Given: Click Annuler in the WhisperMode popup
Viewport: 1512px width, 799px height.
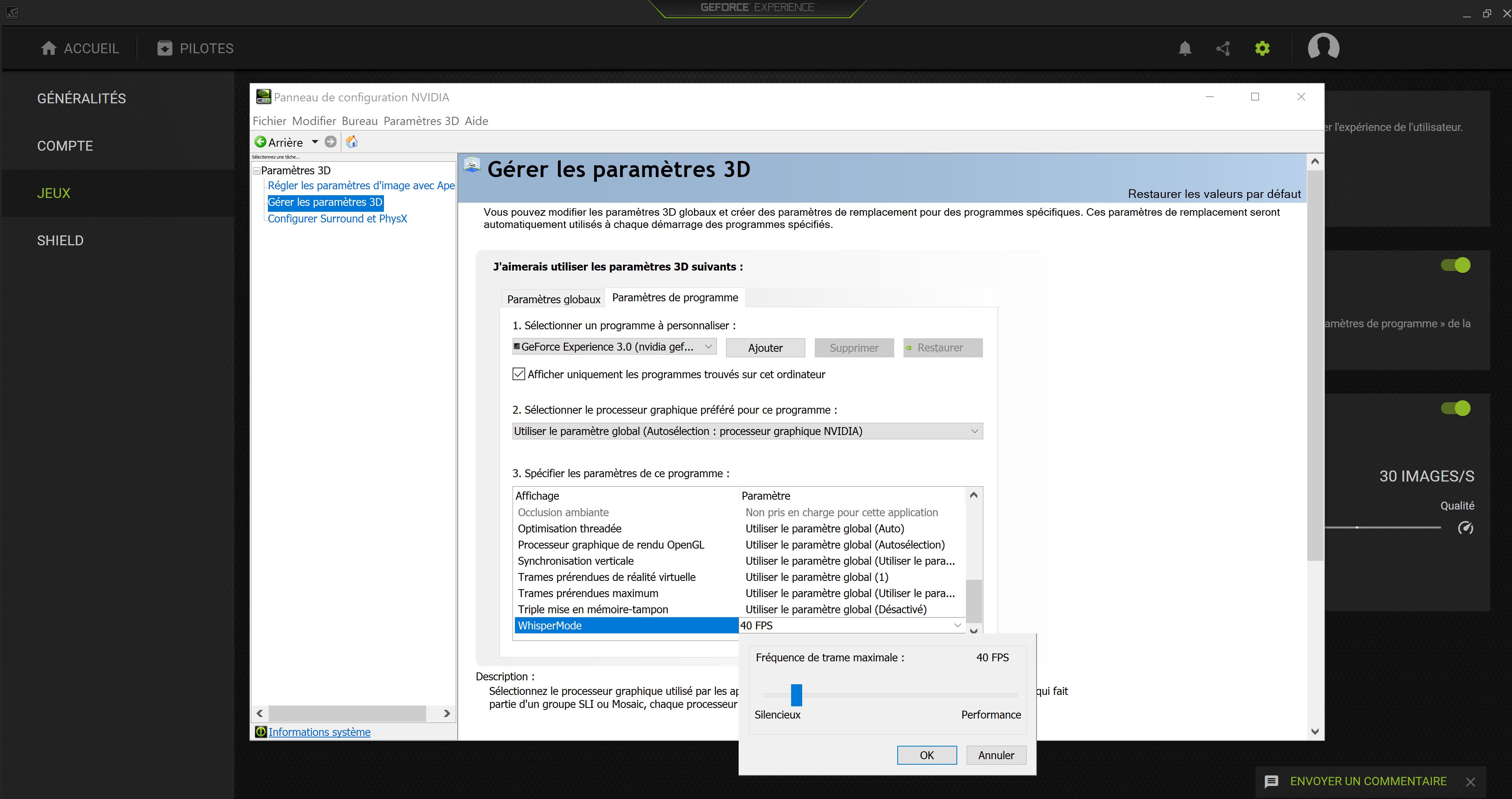Looking at the screenshot, I should (x=996, y=755).
